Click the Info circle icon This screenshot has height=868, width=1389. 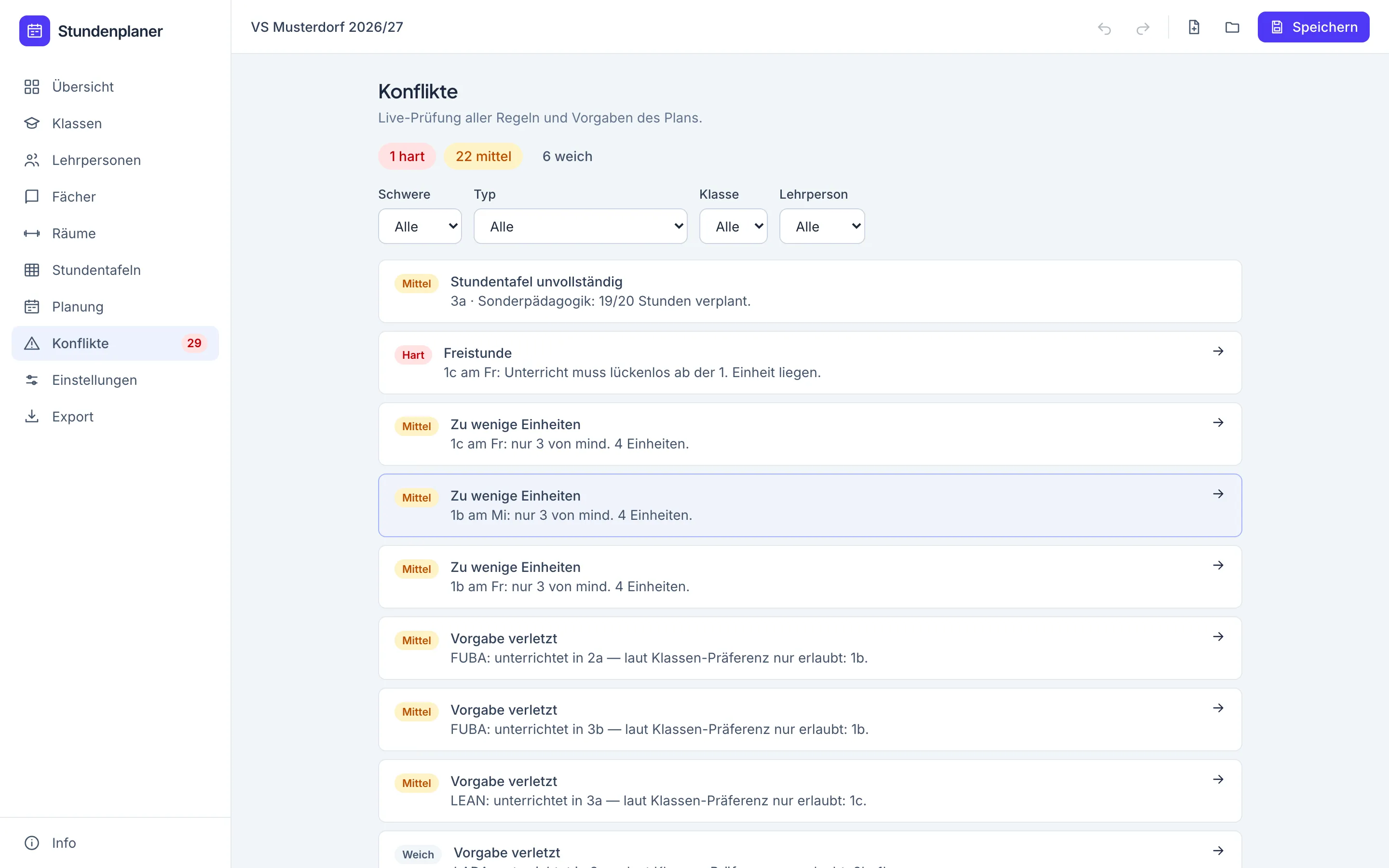tap(31, 843)
